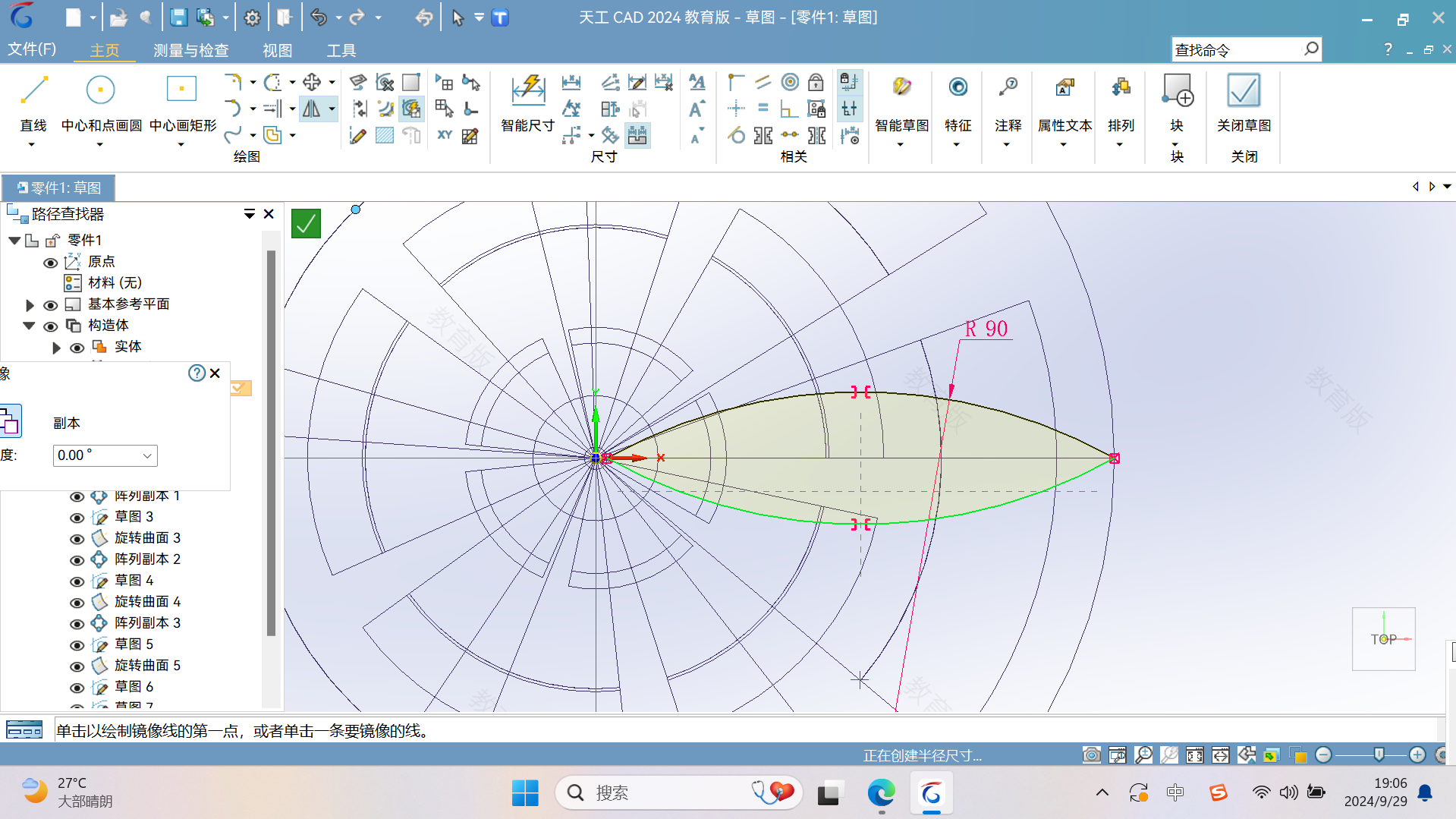
Task: Switch to the 视图 ribbon tab
Action: (x=277, y=50)
